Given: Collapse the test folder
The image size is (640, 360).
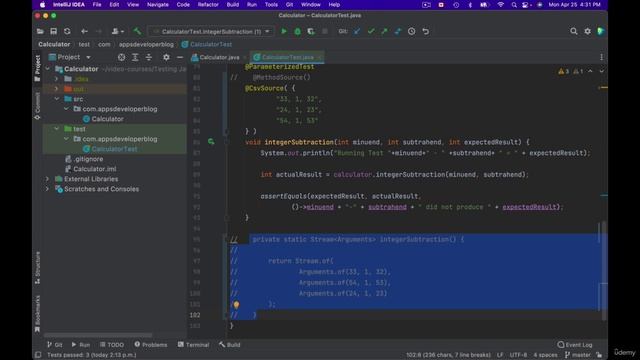Looking at the screenshot, I should [x=57, y=129].
